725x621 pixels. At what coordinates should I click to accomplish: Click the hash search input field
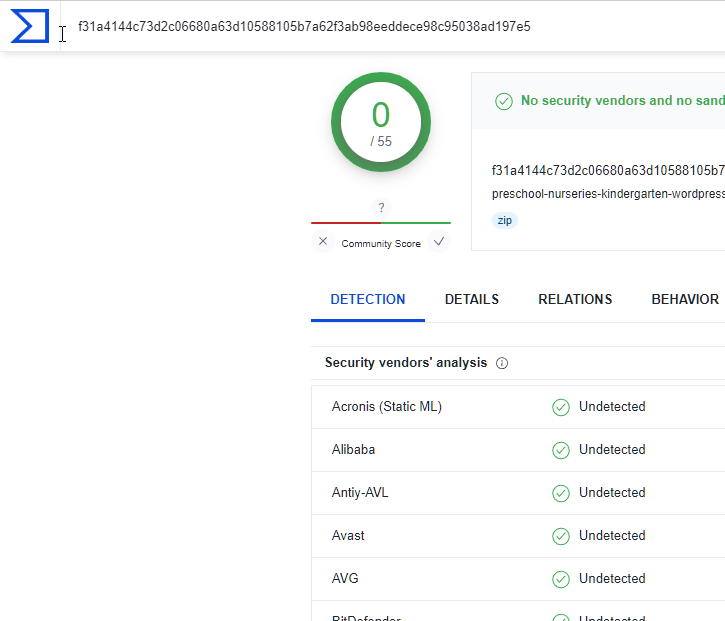(x=393, y=26)
